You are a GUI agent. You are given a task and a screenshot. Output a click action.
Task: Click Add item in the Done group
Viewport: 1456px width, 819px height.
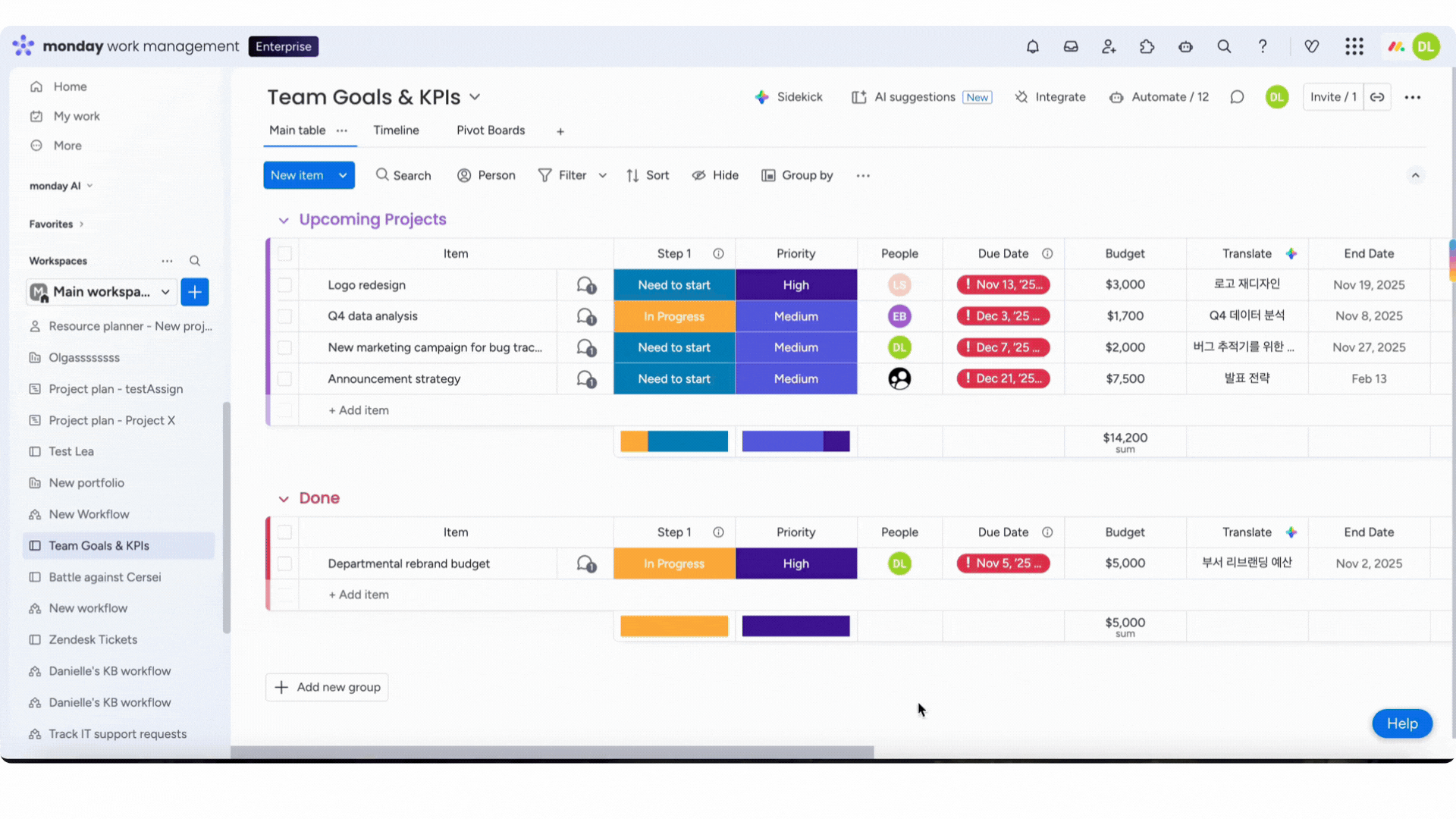(x=359, y=595)
